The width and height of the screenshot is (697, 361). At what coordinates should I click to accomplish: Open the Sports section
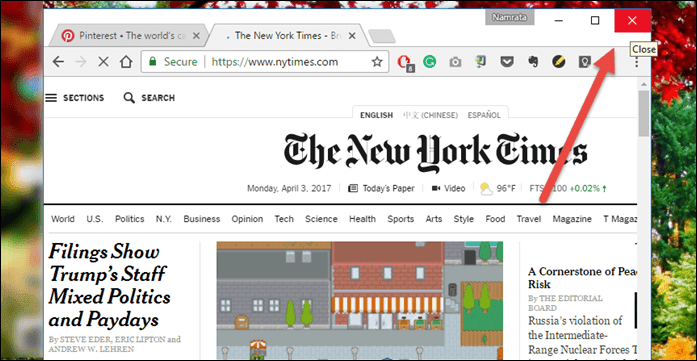pyautogui.click(x=401, y=219)
